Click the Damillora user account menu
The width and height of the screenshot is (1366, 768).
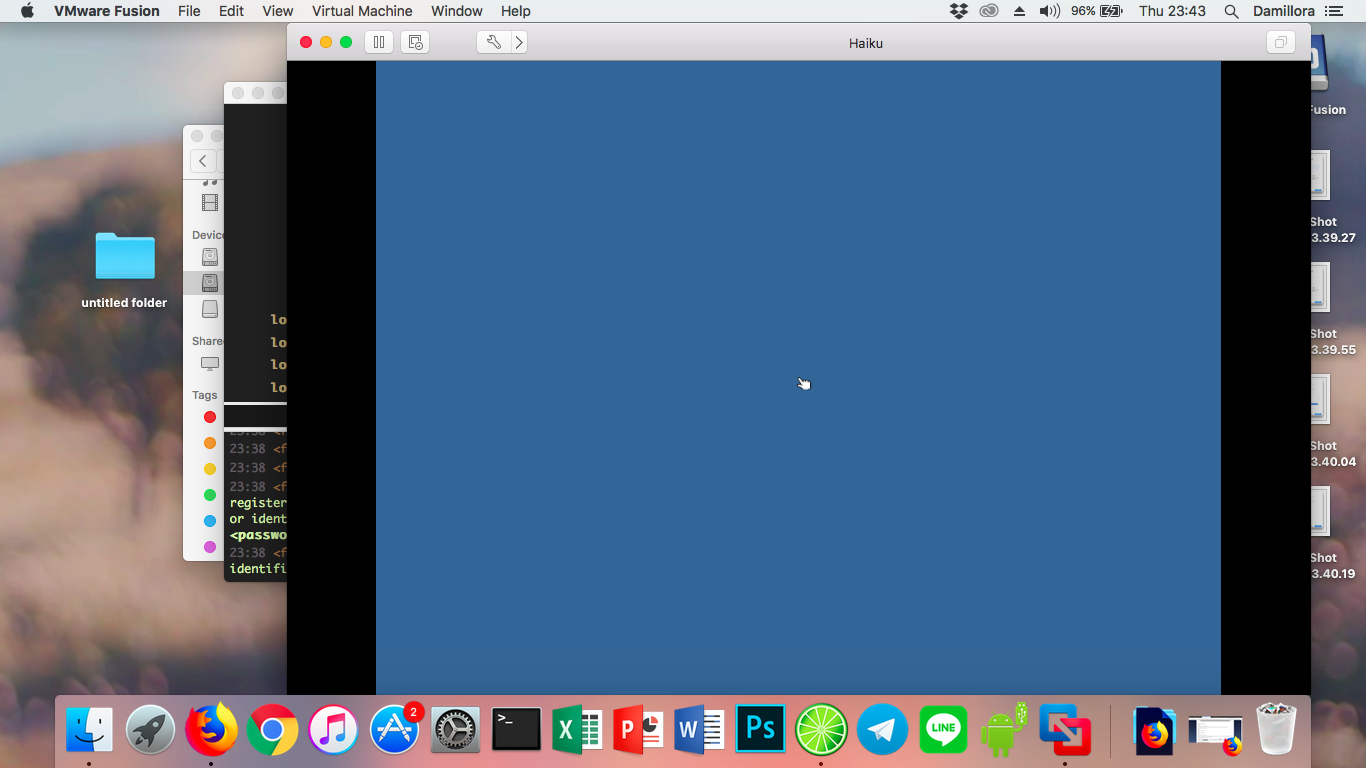click(x=1283, y=11)
